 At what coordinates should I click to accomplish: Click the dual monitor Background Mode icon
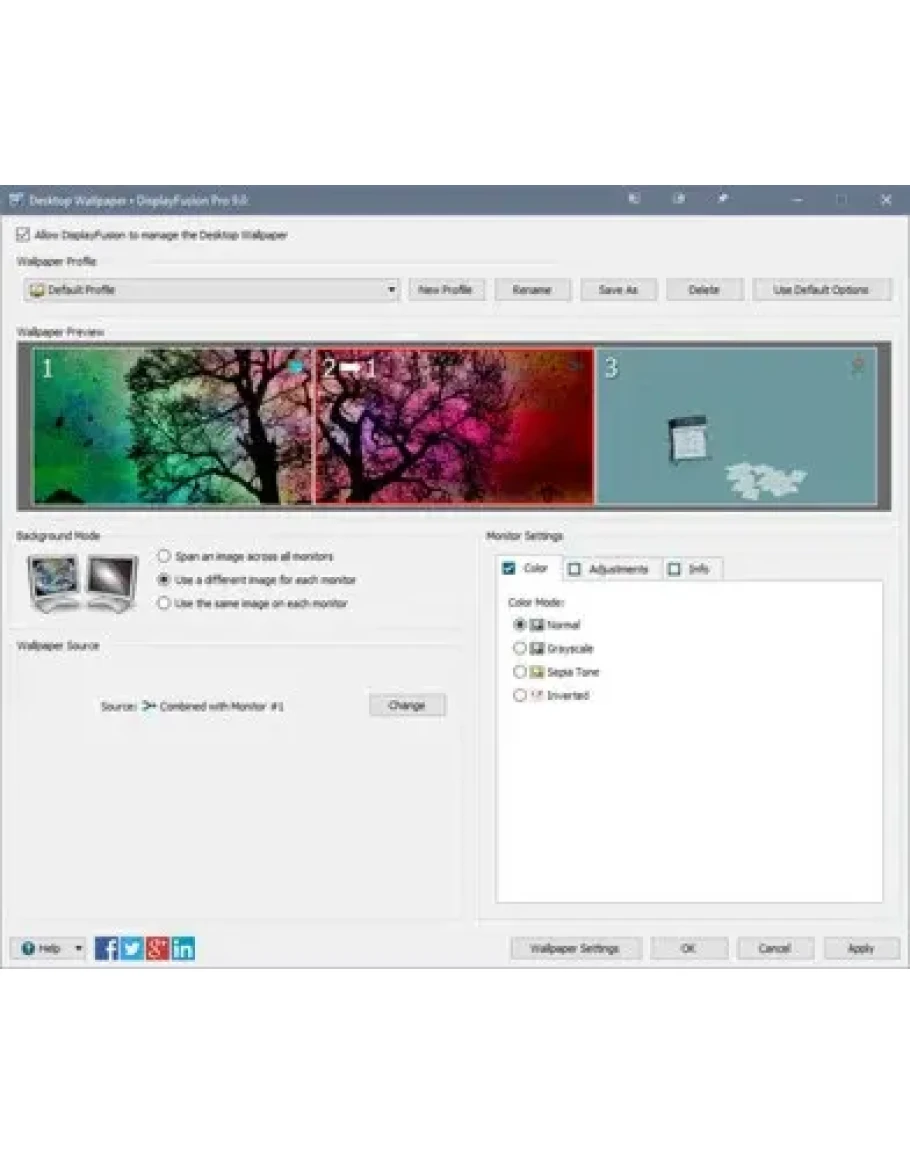pyautogui.click(x=83, y=582)
